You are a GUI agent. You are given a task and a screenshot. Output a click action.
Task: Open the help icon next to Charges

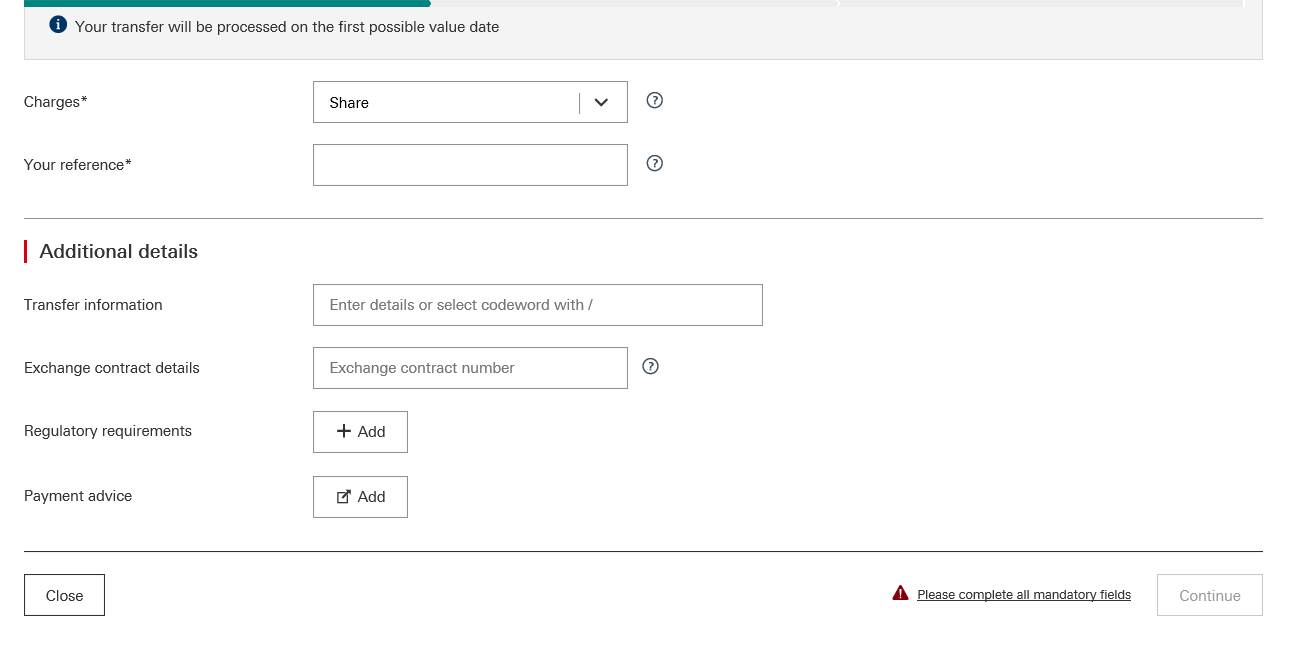pos(655,100)
